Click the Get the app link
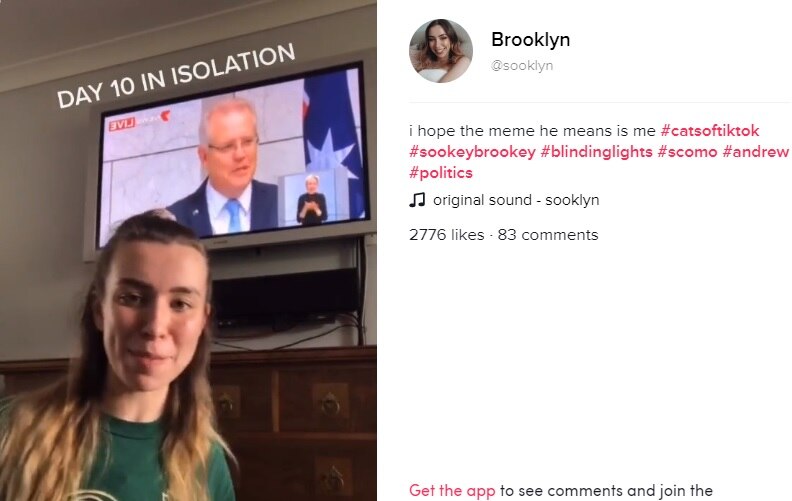This screenshot has height=501, width=792. [452, 490]
